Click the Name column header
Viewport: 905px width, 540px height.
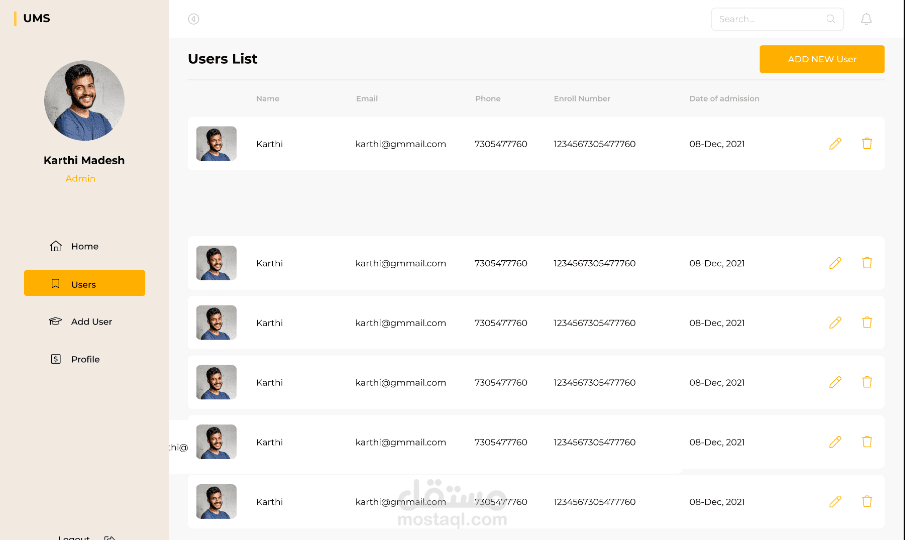pos(268,99)
